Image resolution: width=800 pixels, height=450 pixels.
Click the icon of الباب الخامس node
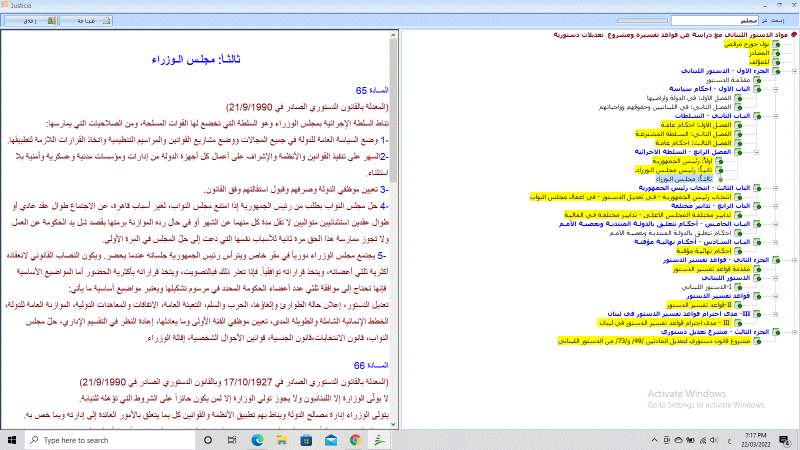pos(757,224)
